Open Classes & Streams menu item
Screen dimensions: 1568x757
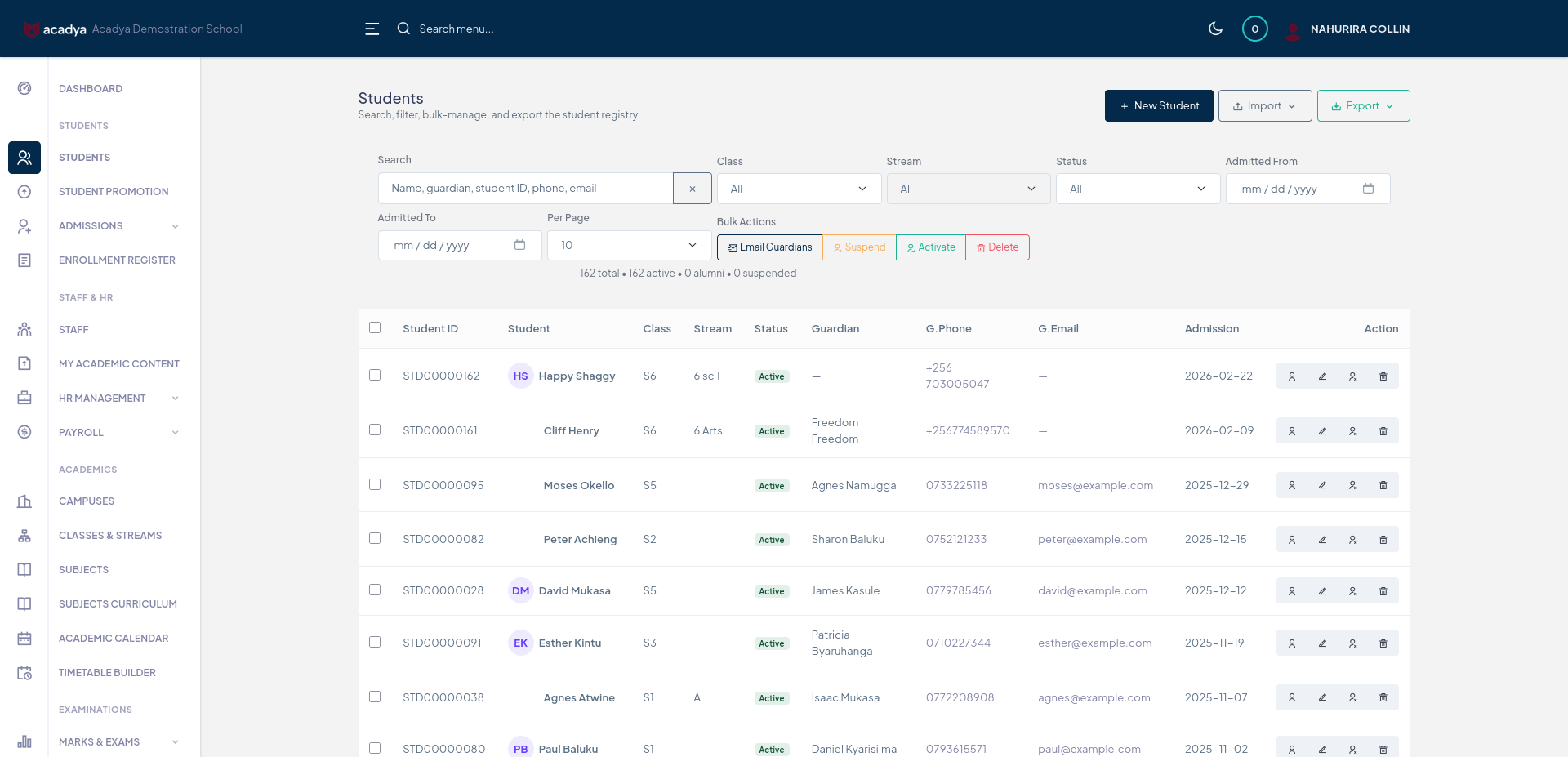click(110, 536)
